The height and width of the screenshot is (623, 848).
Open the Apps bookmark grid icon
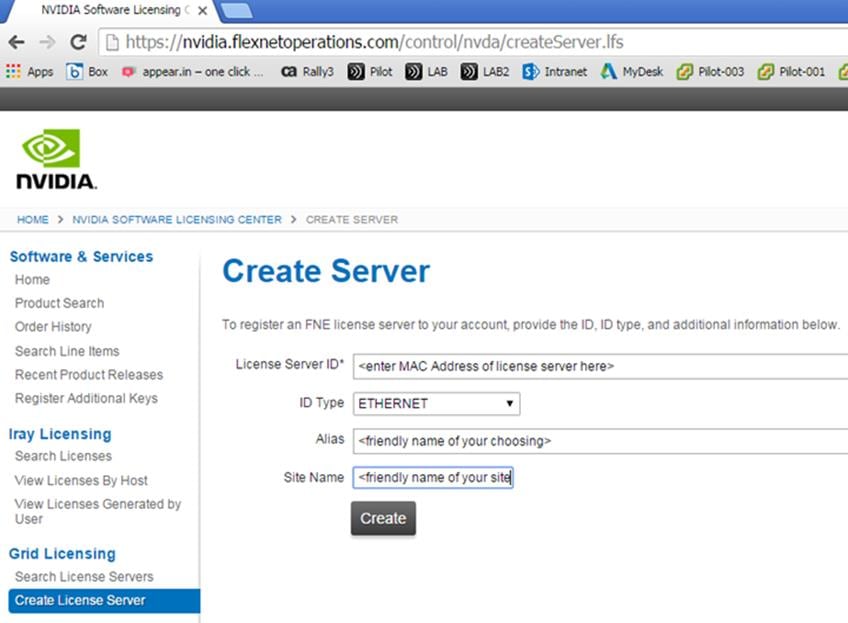(13, 71)
